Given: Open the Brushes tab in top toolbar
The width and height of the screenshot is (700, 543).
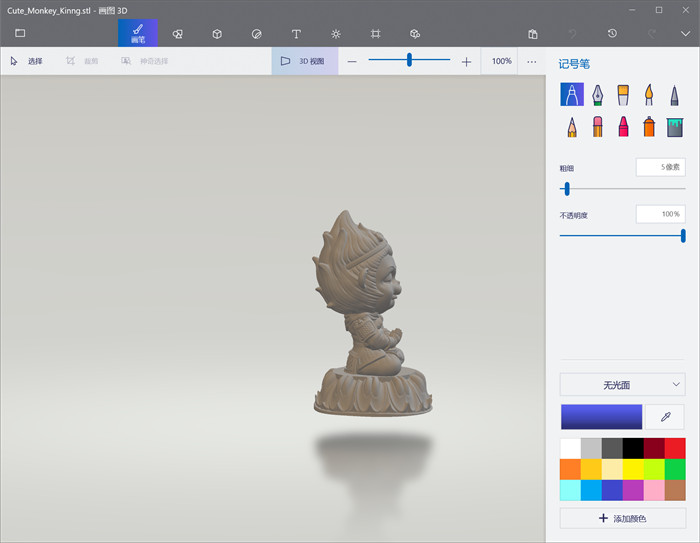Looking at the screenshot, I should (x=138, y=33).
